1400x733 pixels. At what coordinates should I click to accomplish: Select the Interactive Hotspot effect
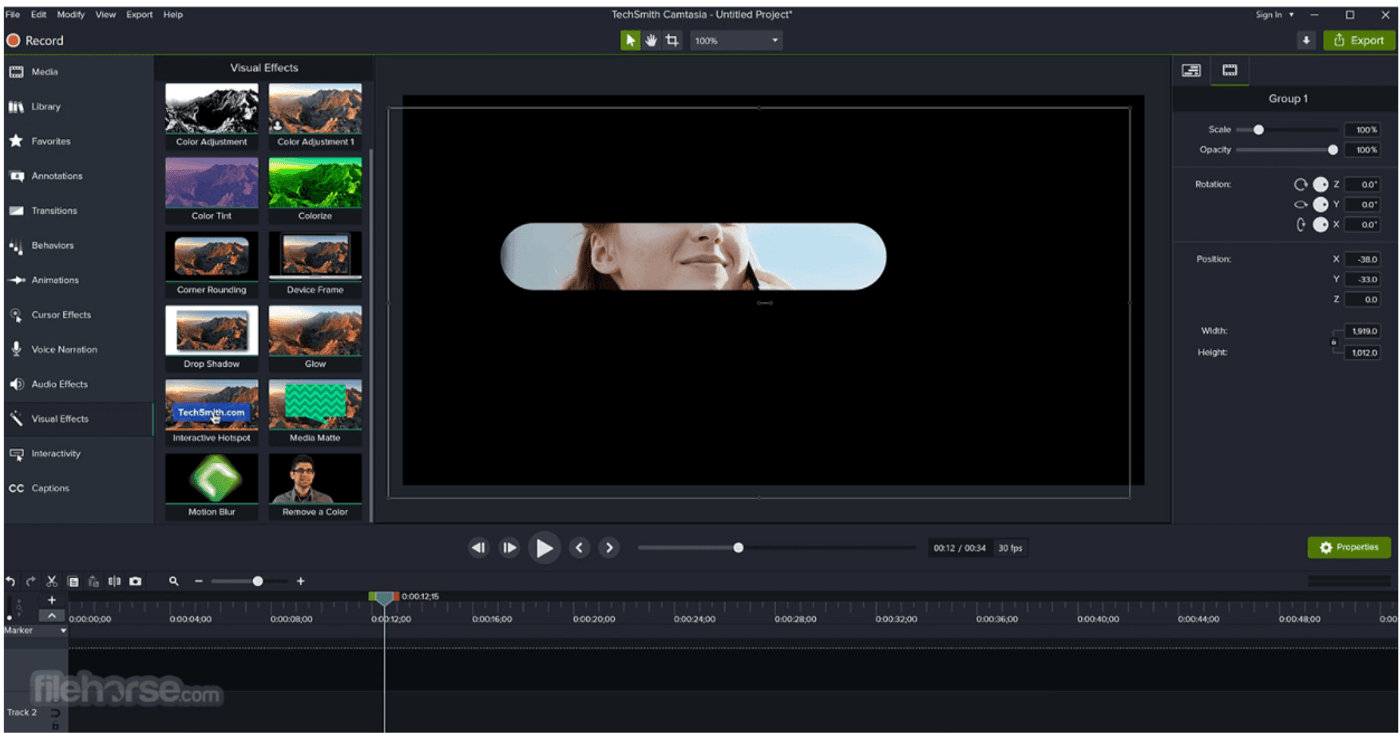211,412
